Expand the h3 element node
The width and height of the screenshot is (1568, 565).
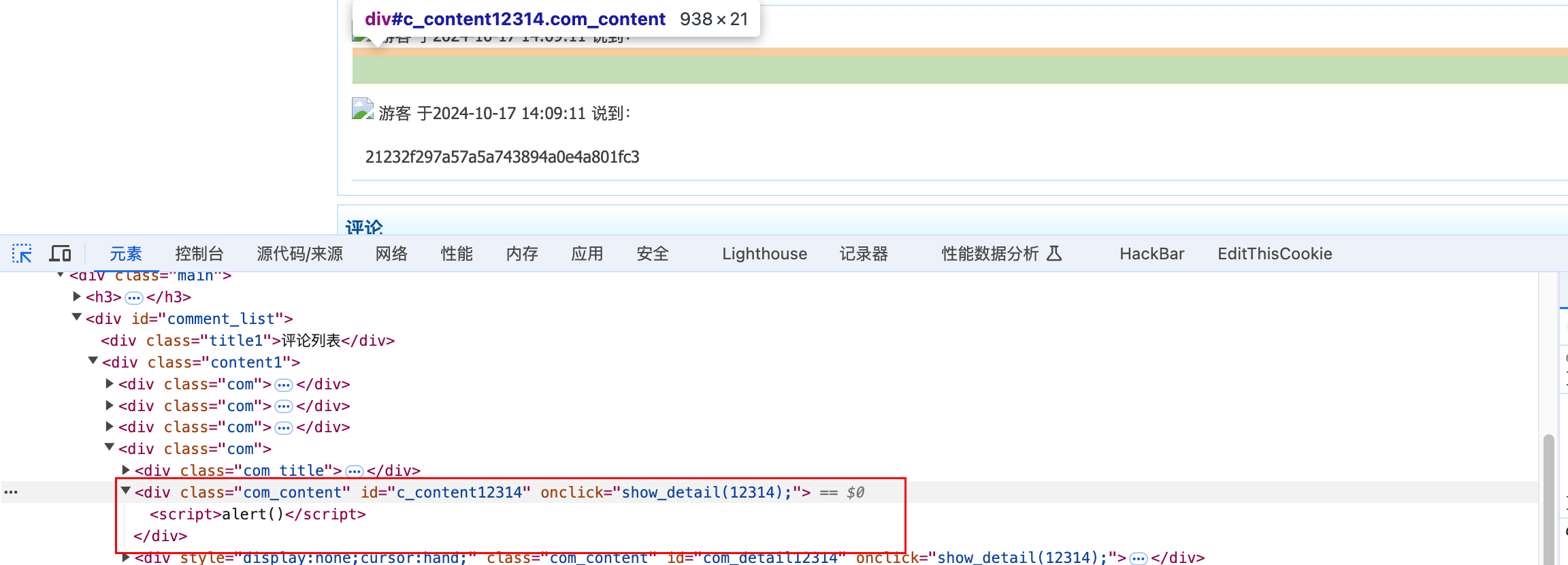(x=77, y=296)
